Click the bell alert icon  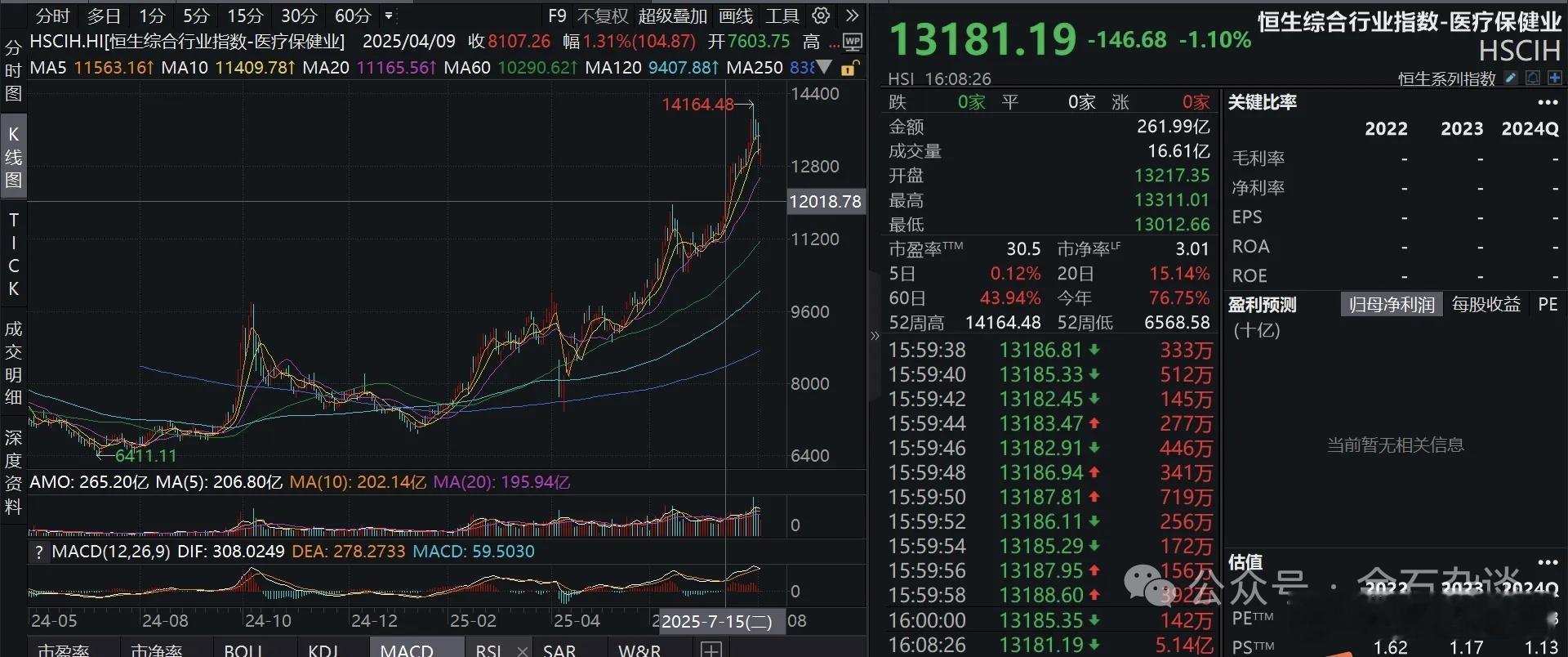click(1533, 78)
